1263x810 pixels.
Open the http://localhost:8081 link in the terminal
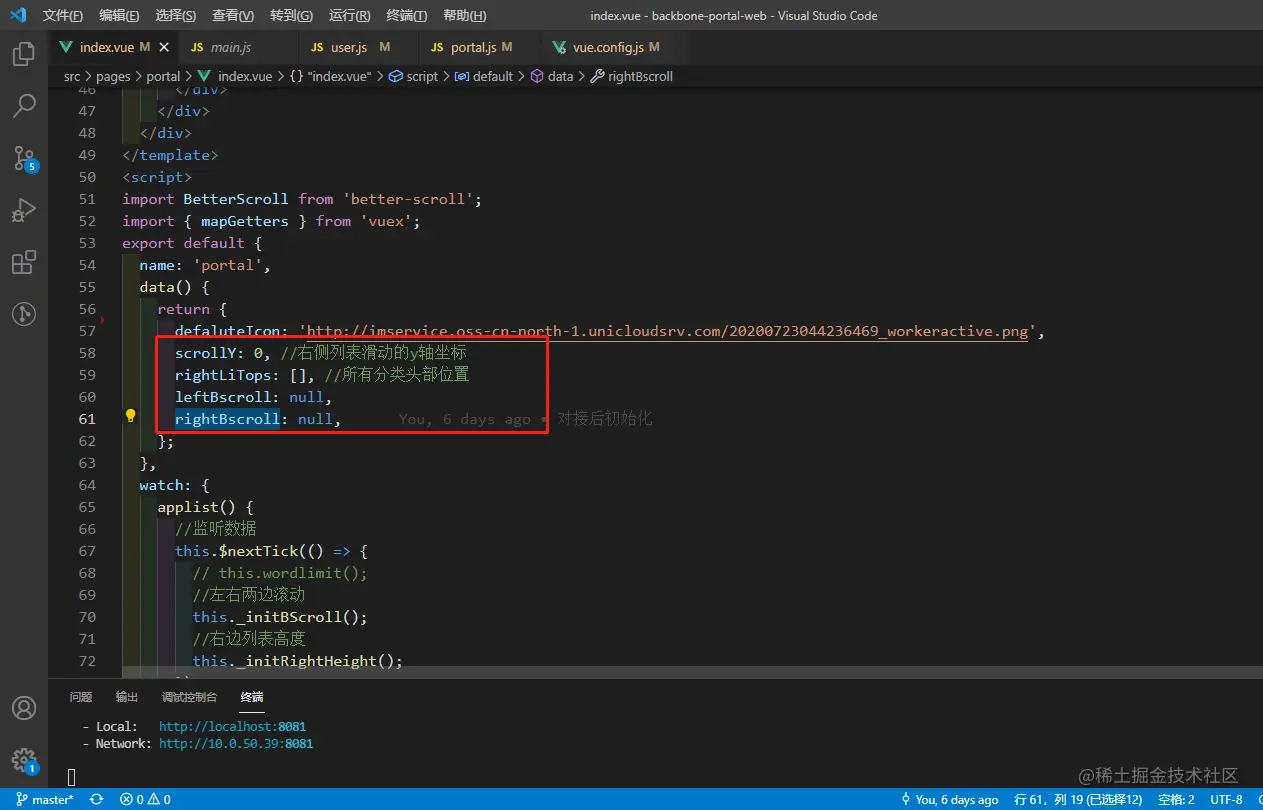(x=232, y=726)
